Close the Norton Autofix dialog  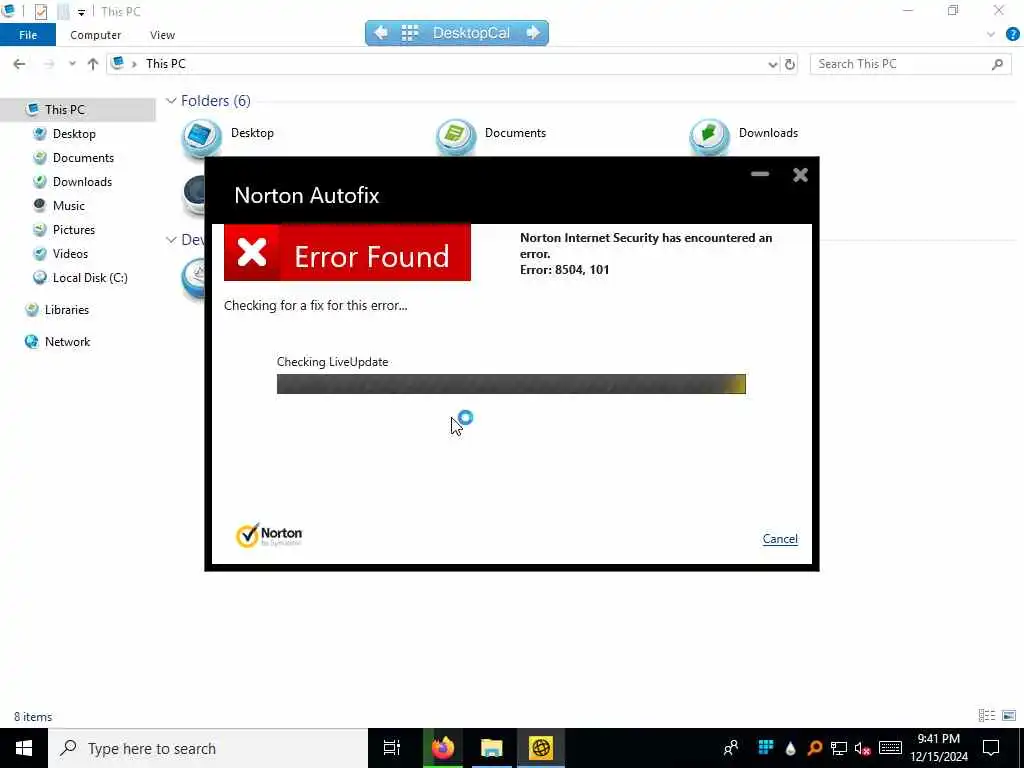(x=800, y=174)
